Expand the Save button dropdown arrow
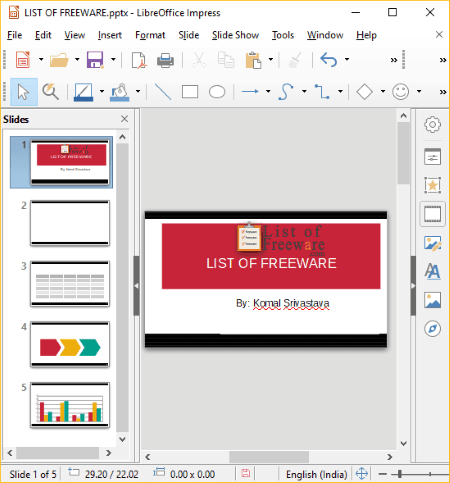The height and width of the screenshot is (483, 450). (x=113, y=60)
